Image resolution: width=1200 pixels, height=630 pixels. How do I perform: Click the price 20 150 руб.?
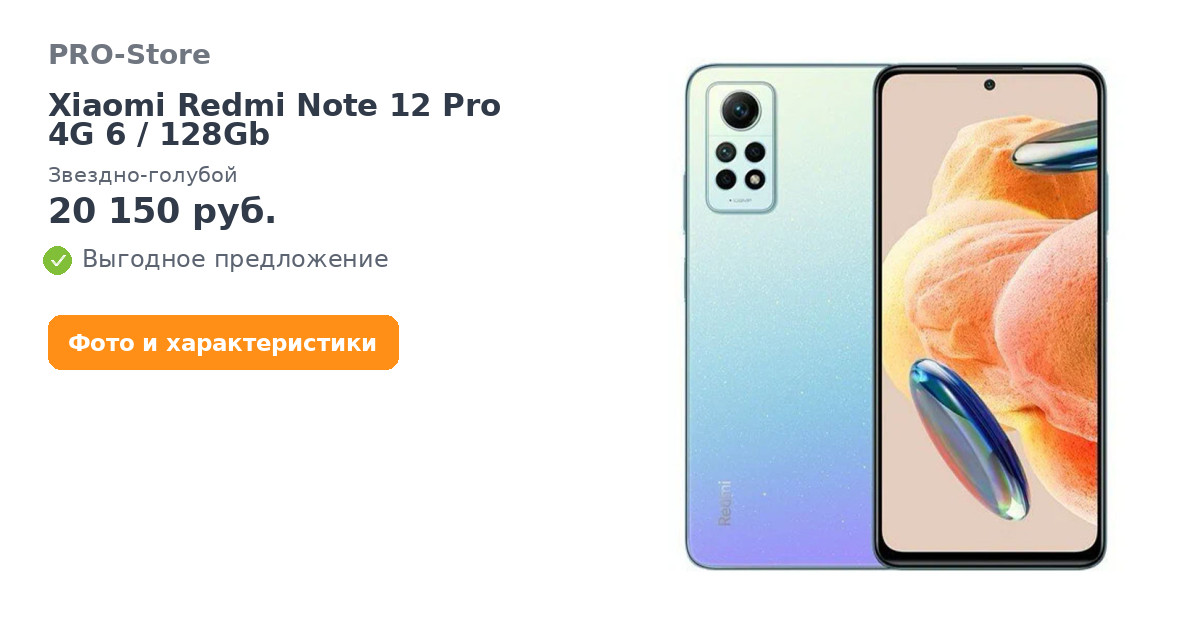pos(162,211)
